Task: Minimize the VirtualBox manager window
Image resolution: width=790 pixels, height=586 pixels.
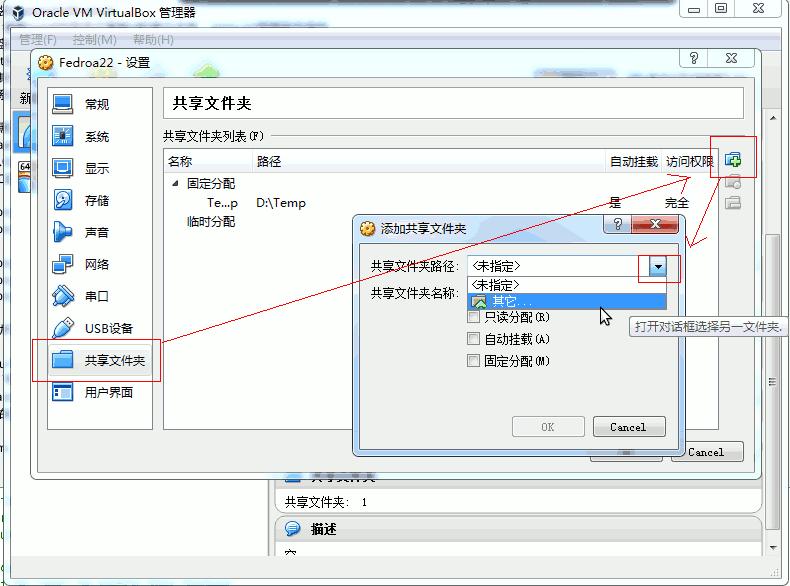Action: (694, 9)
